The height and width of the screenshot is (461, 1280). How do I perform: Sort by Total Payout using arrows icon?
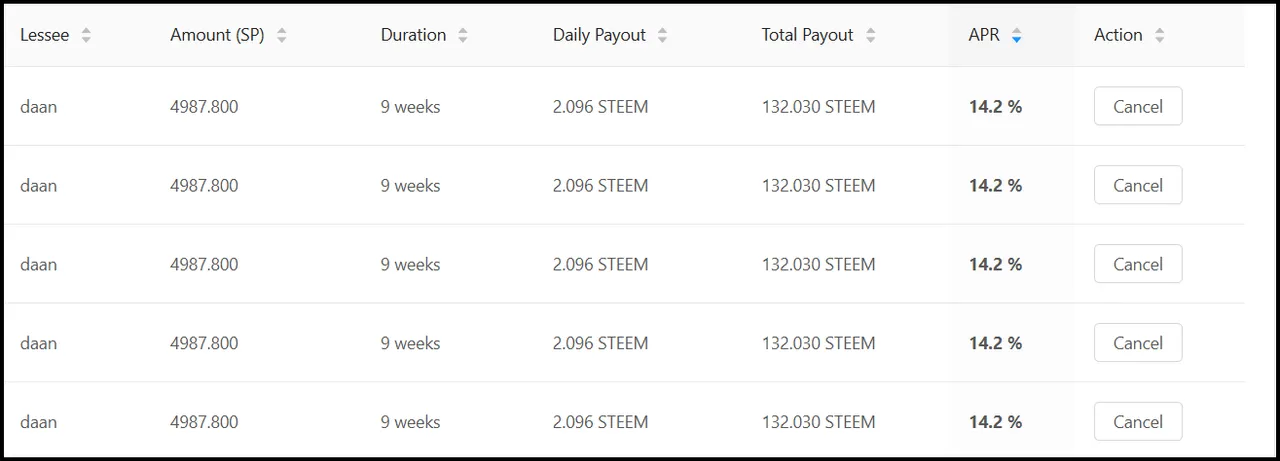[x=870, y=35]
